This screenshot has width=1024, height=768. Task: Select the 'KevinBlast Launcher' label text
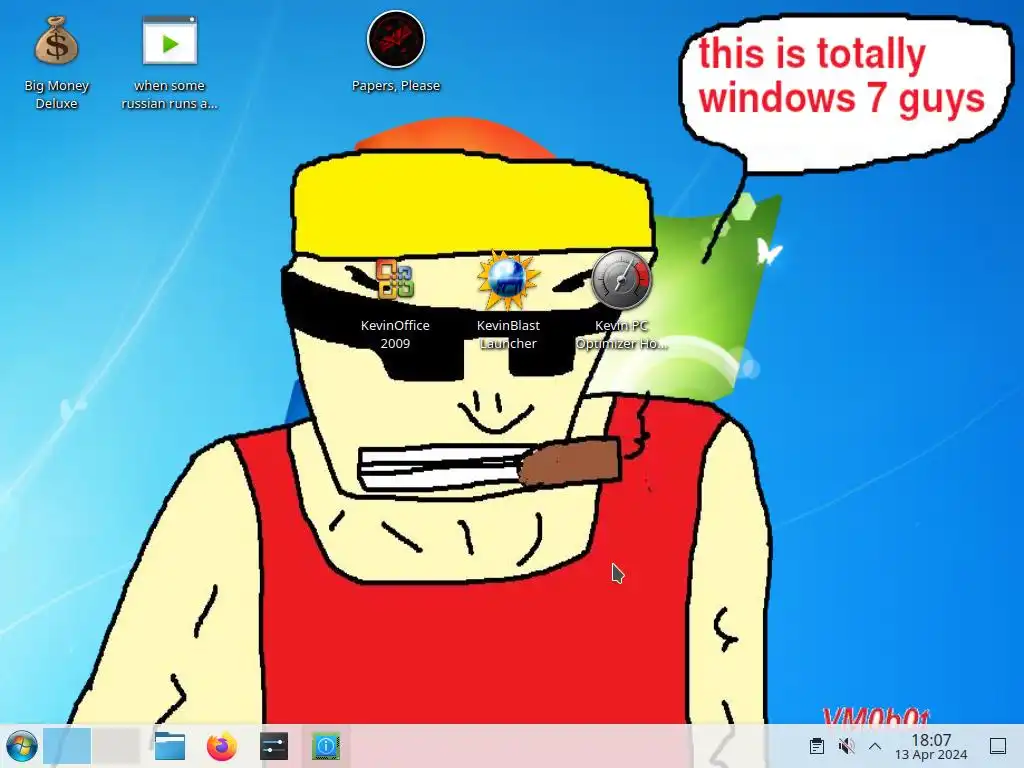[508, 334]
